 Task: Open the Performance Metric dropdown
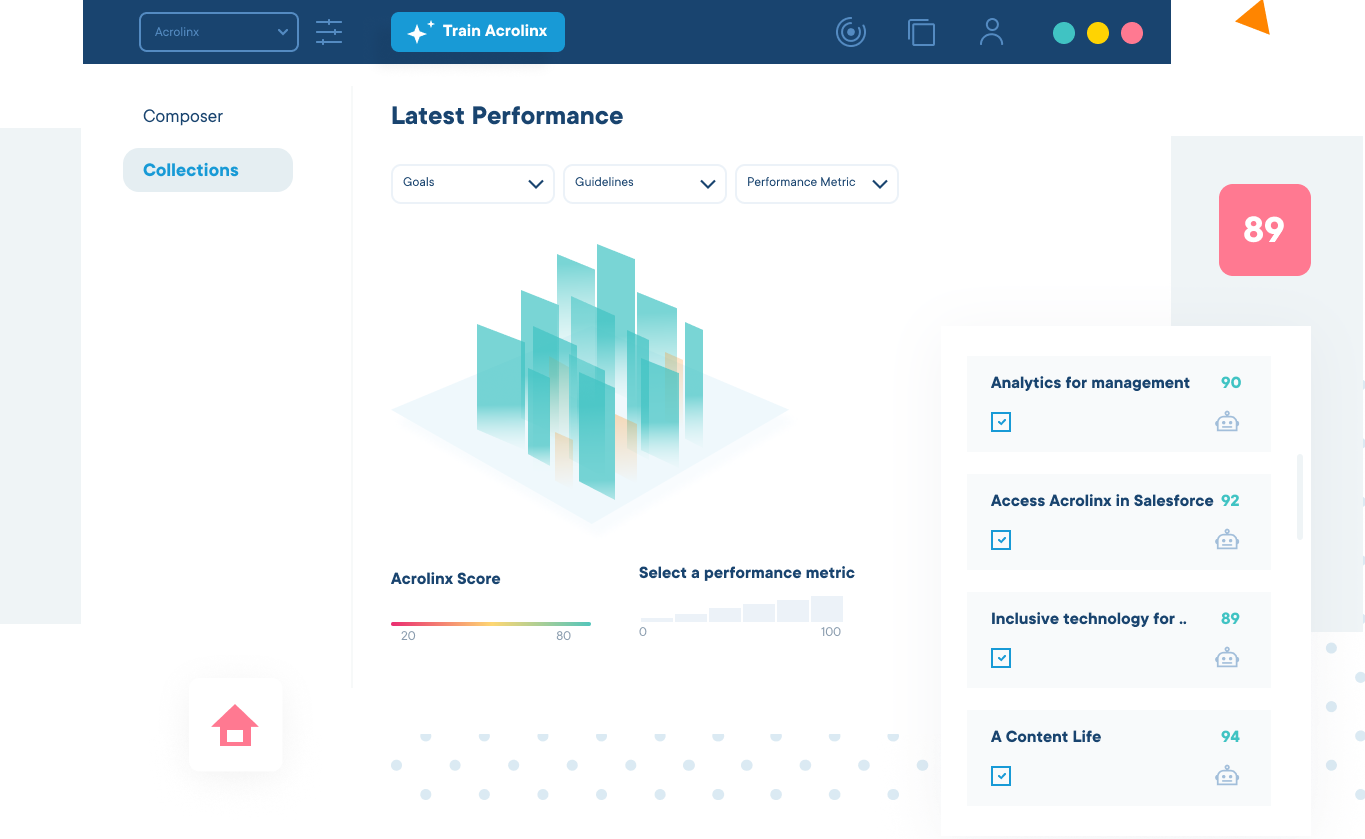(x=816, y=183)
